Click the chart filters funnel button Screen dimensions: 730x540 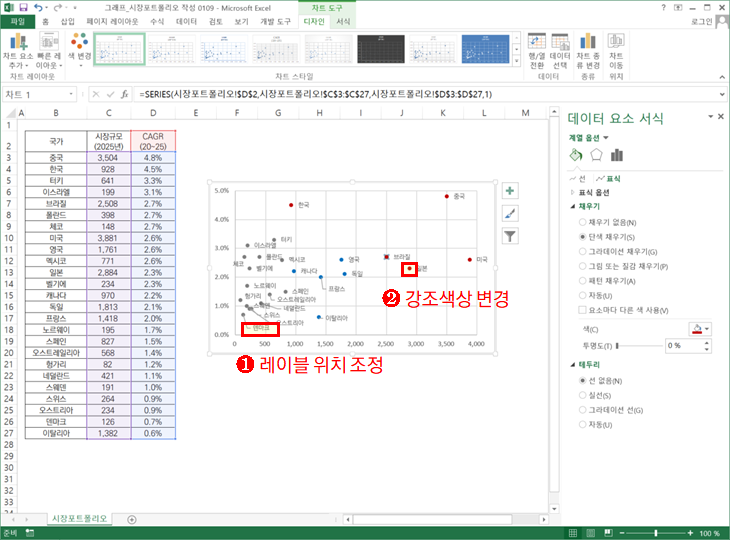pos(510,236)
